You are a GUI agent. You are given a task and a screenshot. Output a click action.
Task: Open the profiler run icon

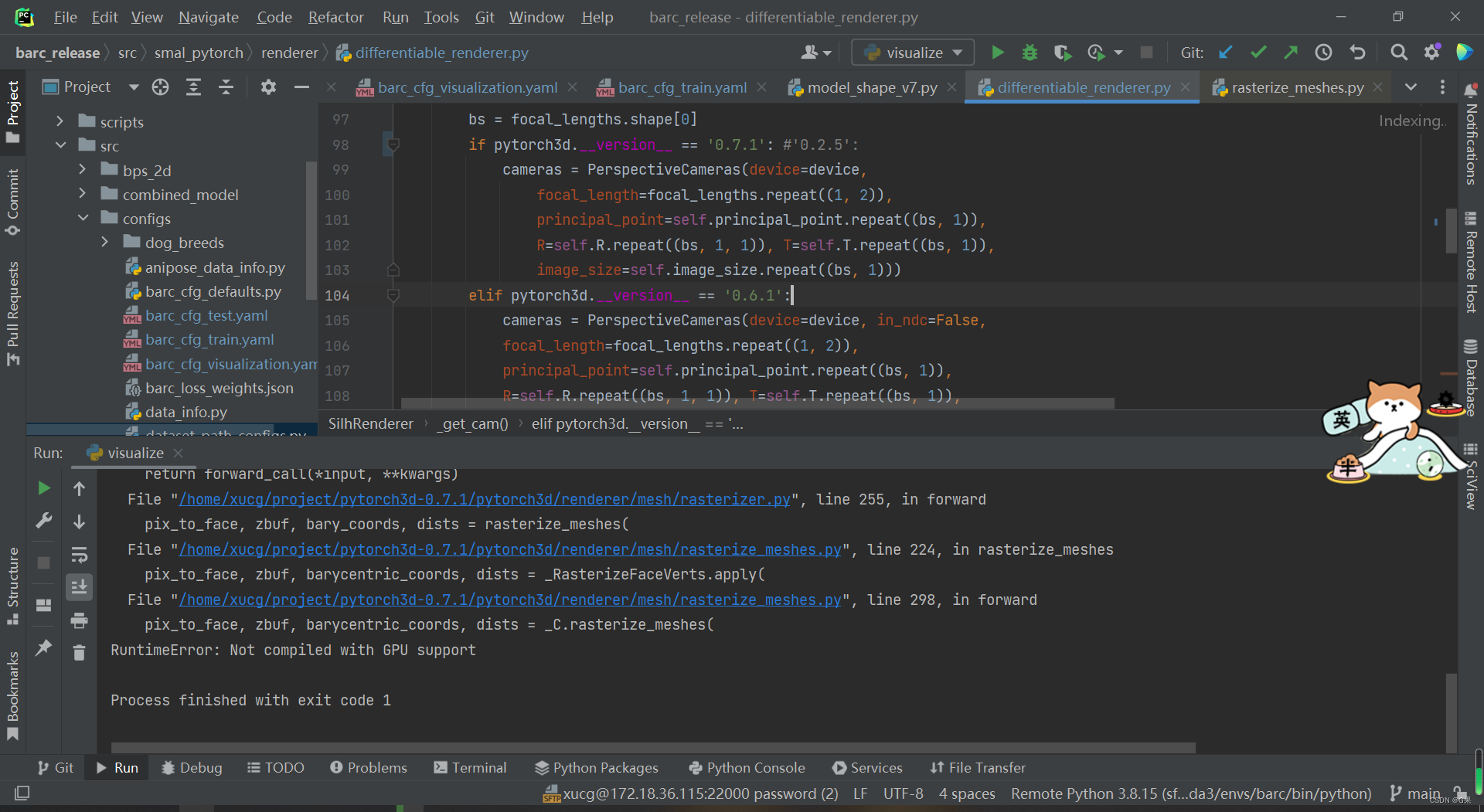(x=1096, y=53)
